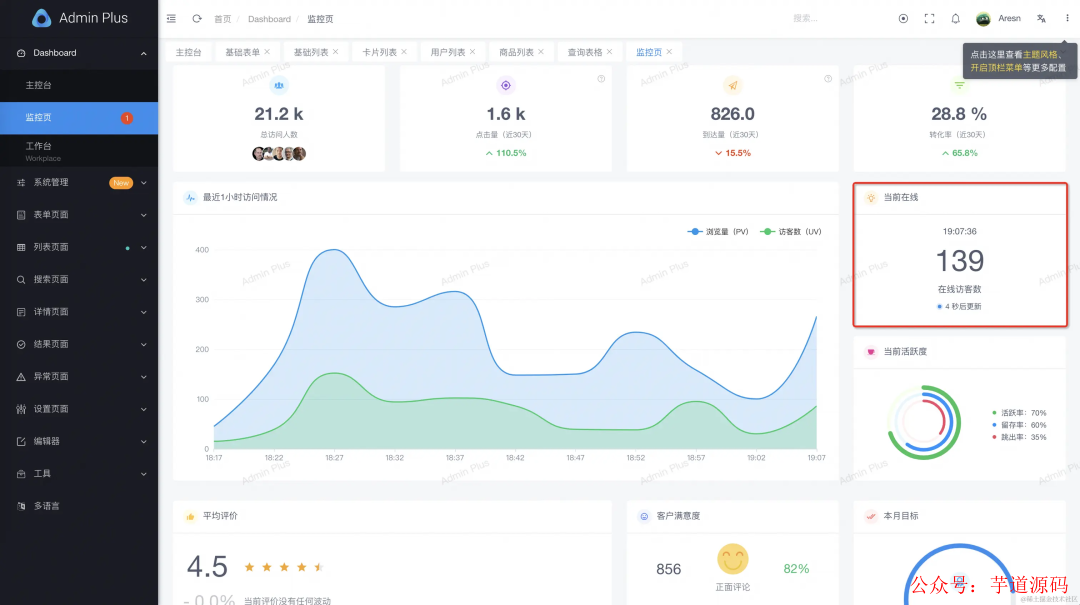The width and height of the screenshot is (1080, 605).
Task: Click the help icon on 点击量 card
Action: pyautogui.click(x=601, y=79)
